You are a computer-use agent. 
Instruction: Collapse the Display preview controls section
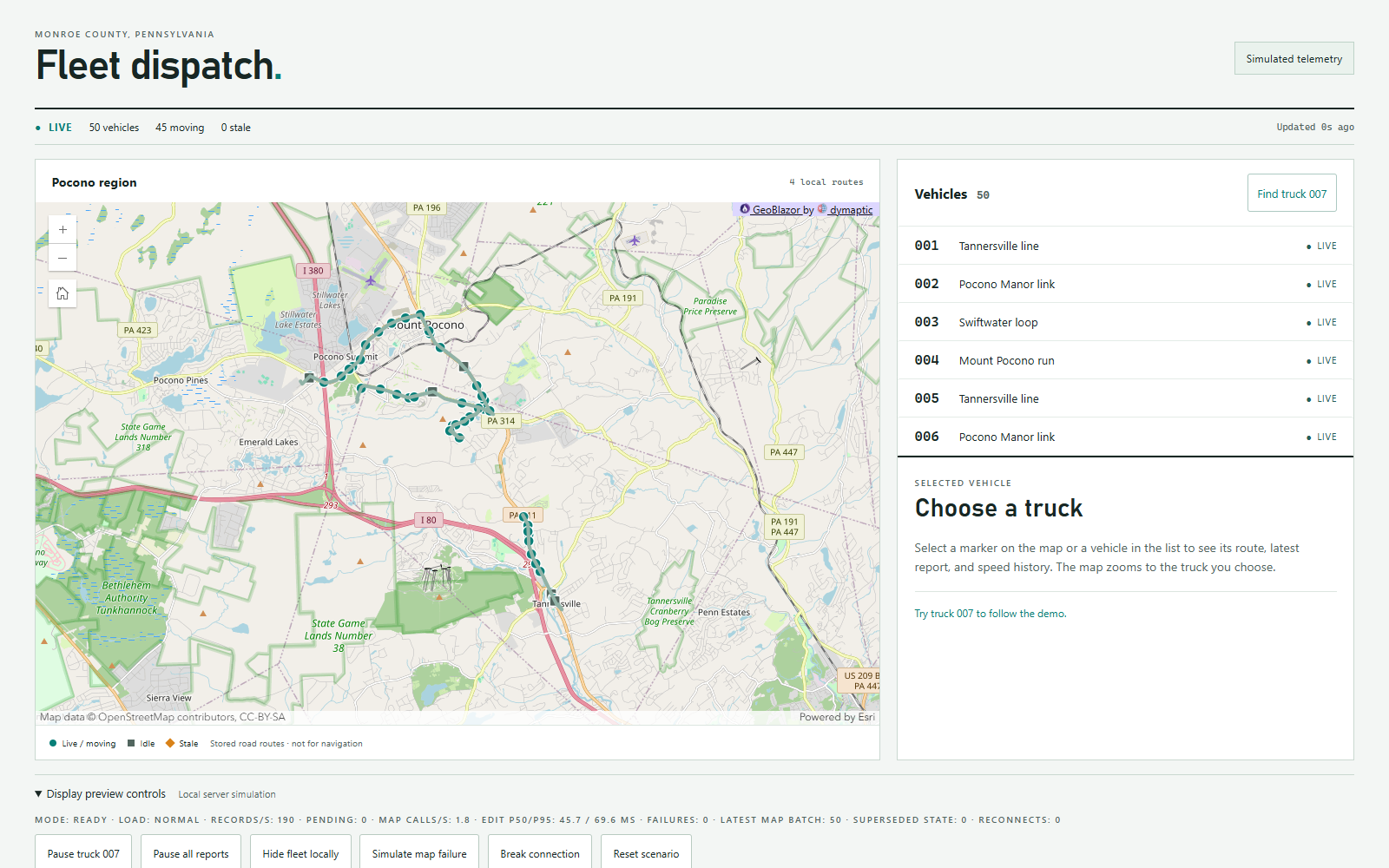[100, 794]
